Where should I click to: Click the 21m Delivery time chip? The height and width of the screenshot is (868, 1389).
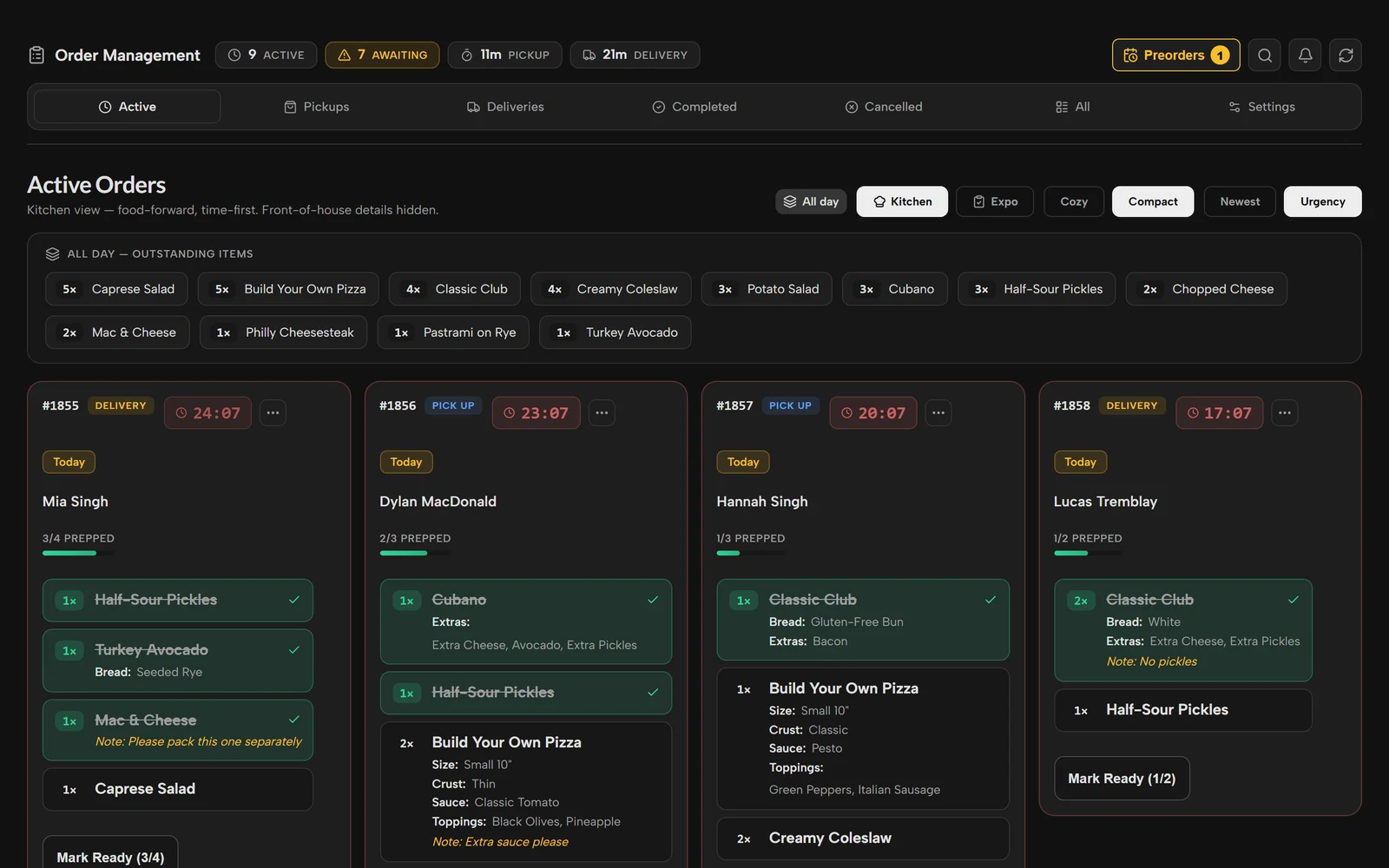(x=635, y=55)
